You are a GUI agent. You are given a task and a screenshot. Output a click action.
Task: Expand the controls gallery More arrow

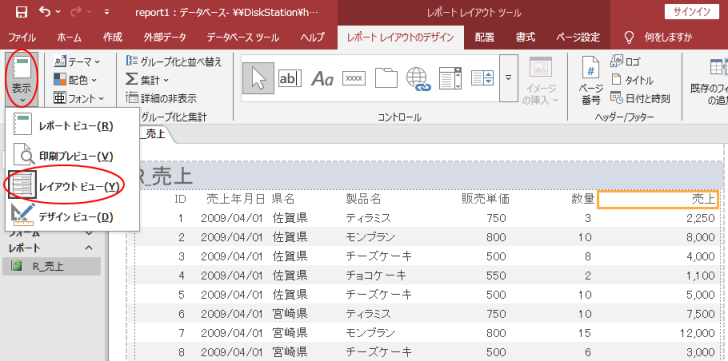tap(508, 78)
